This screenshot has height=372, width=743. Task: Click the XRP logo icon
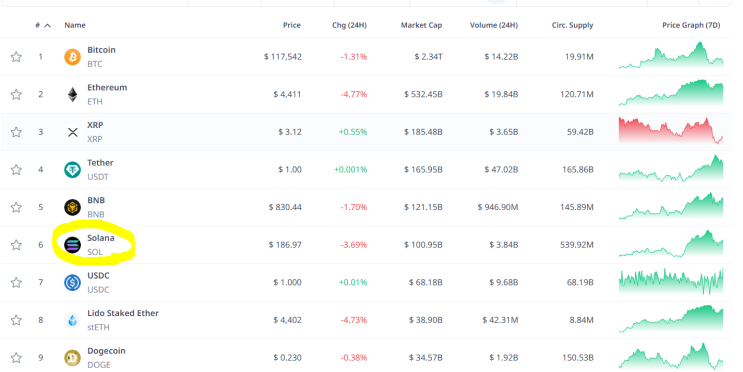72,132
